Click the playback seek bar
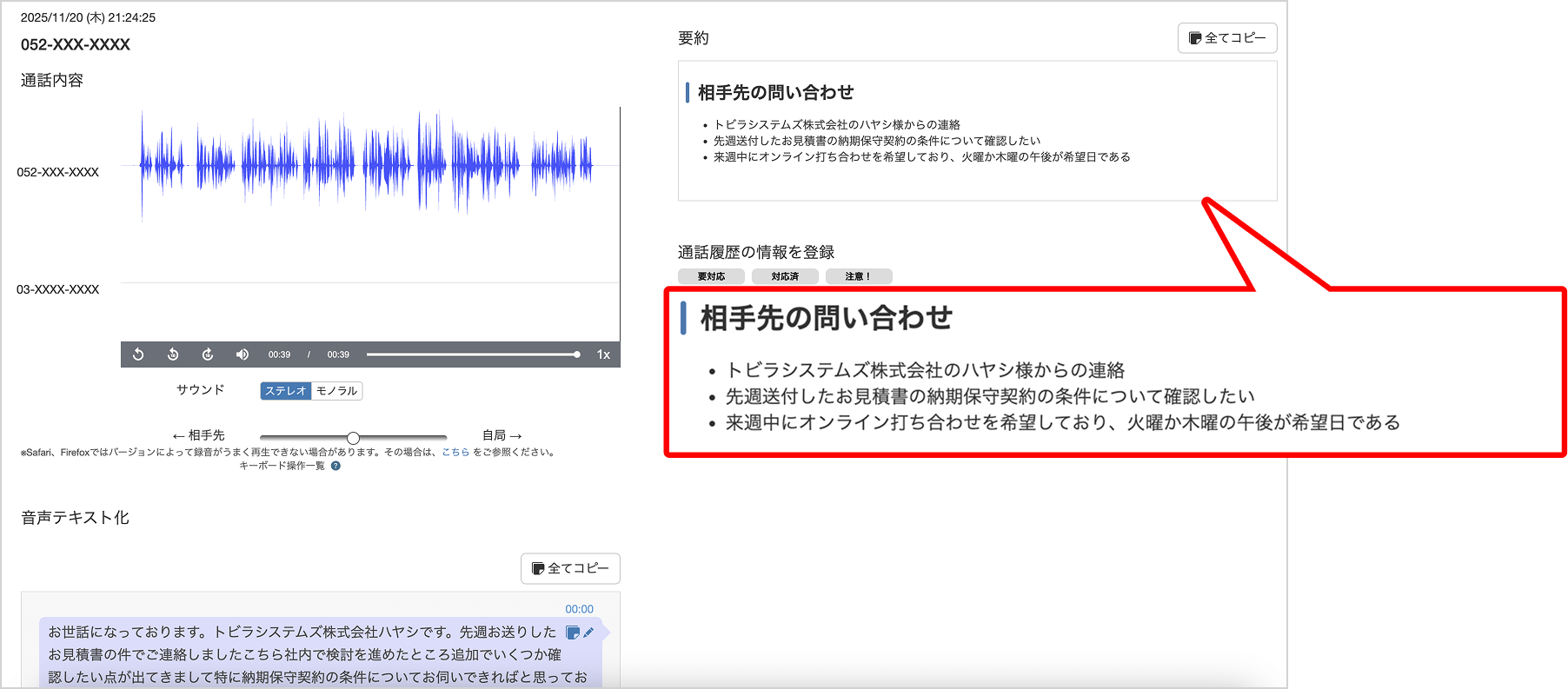The width and height of the screenshot is (1568, 689). (473, 354)
